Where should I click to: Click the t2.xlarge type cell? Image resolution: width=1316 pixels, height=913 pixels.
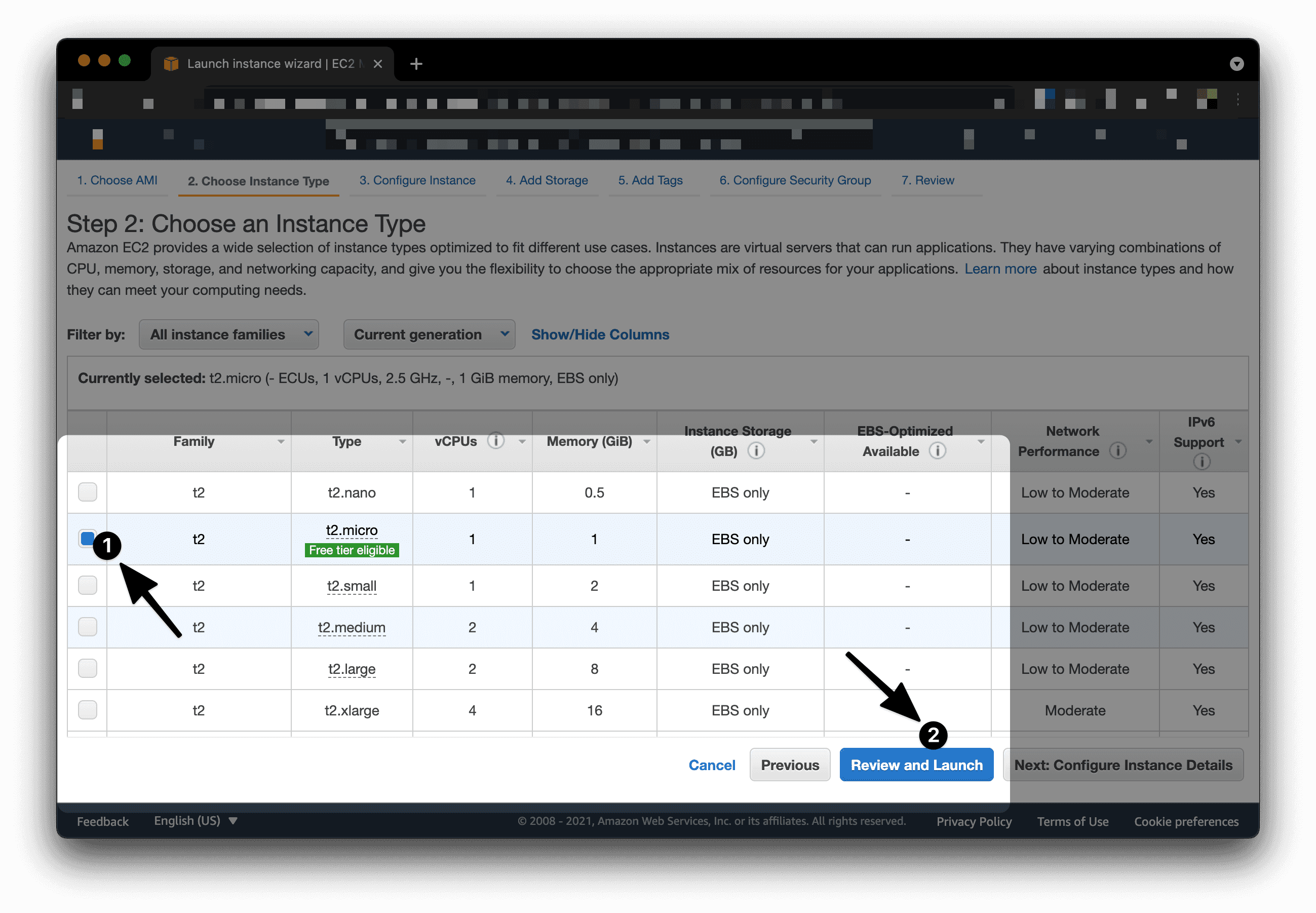352,710
